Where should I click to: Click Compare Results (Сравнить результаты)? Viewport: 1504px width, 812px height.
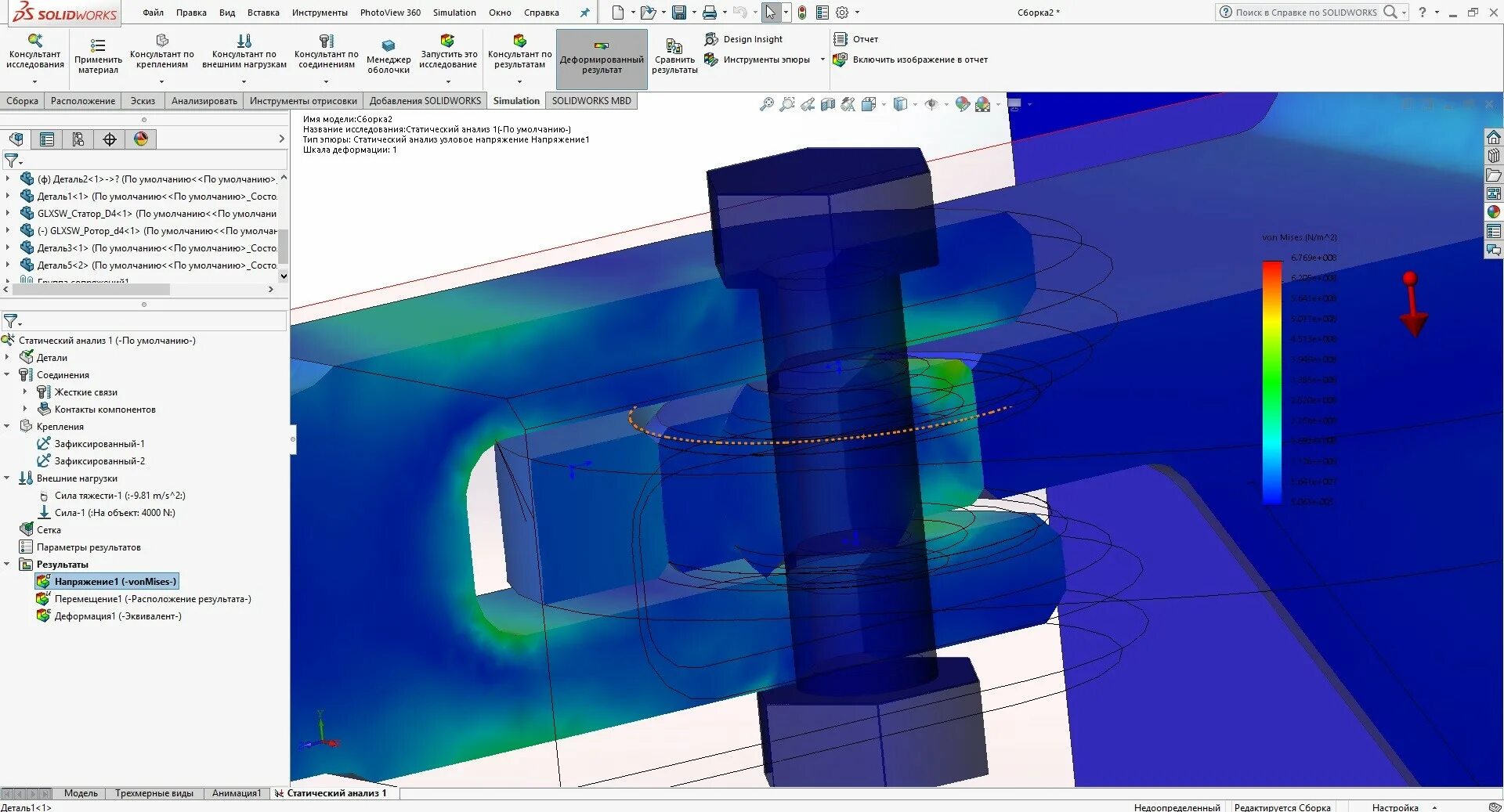tap(674, 56)
